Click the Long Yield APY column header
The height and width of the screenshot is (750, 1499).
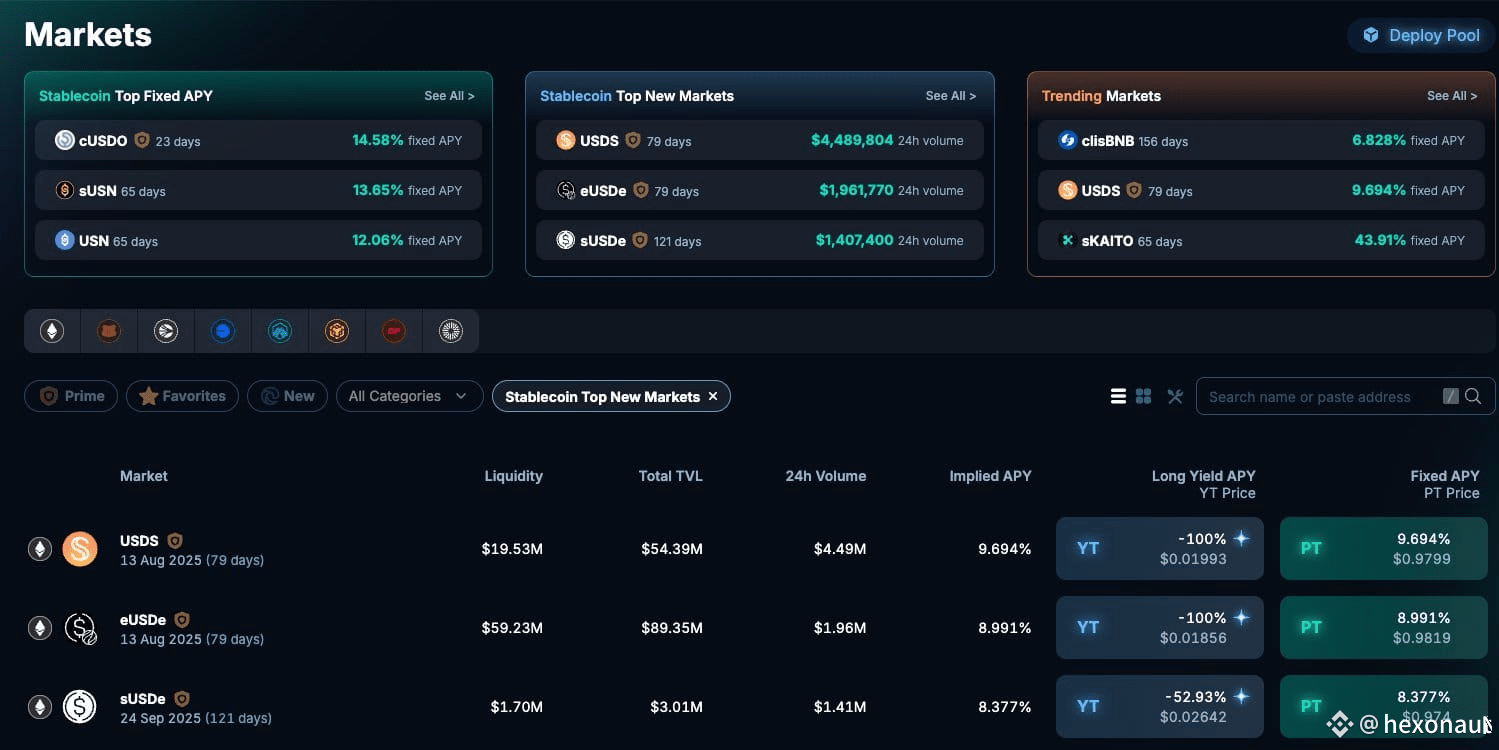(1203, 476)
